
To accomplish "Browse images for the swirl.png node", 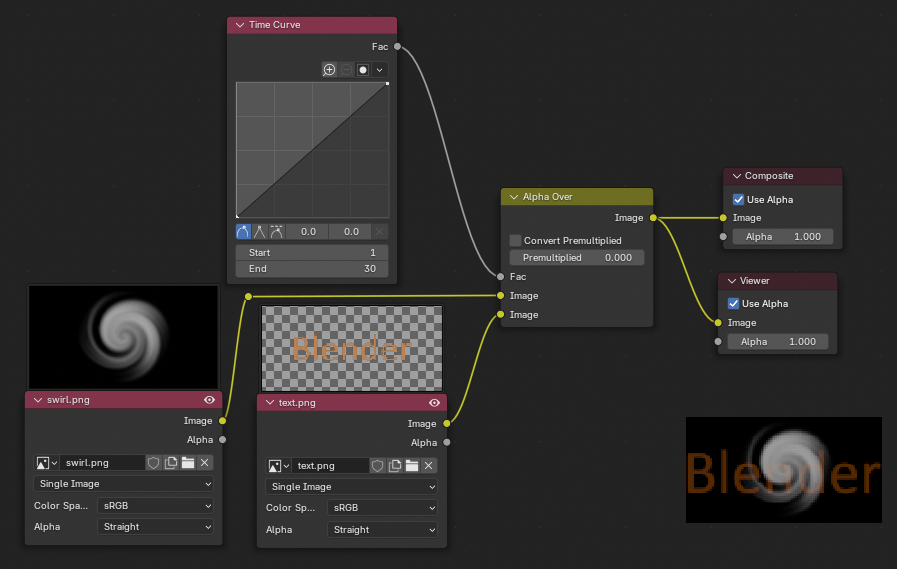I will point(46,463).
